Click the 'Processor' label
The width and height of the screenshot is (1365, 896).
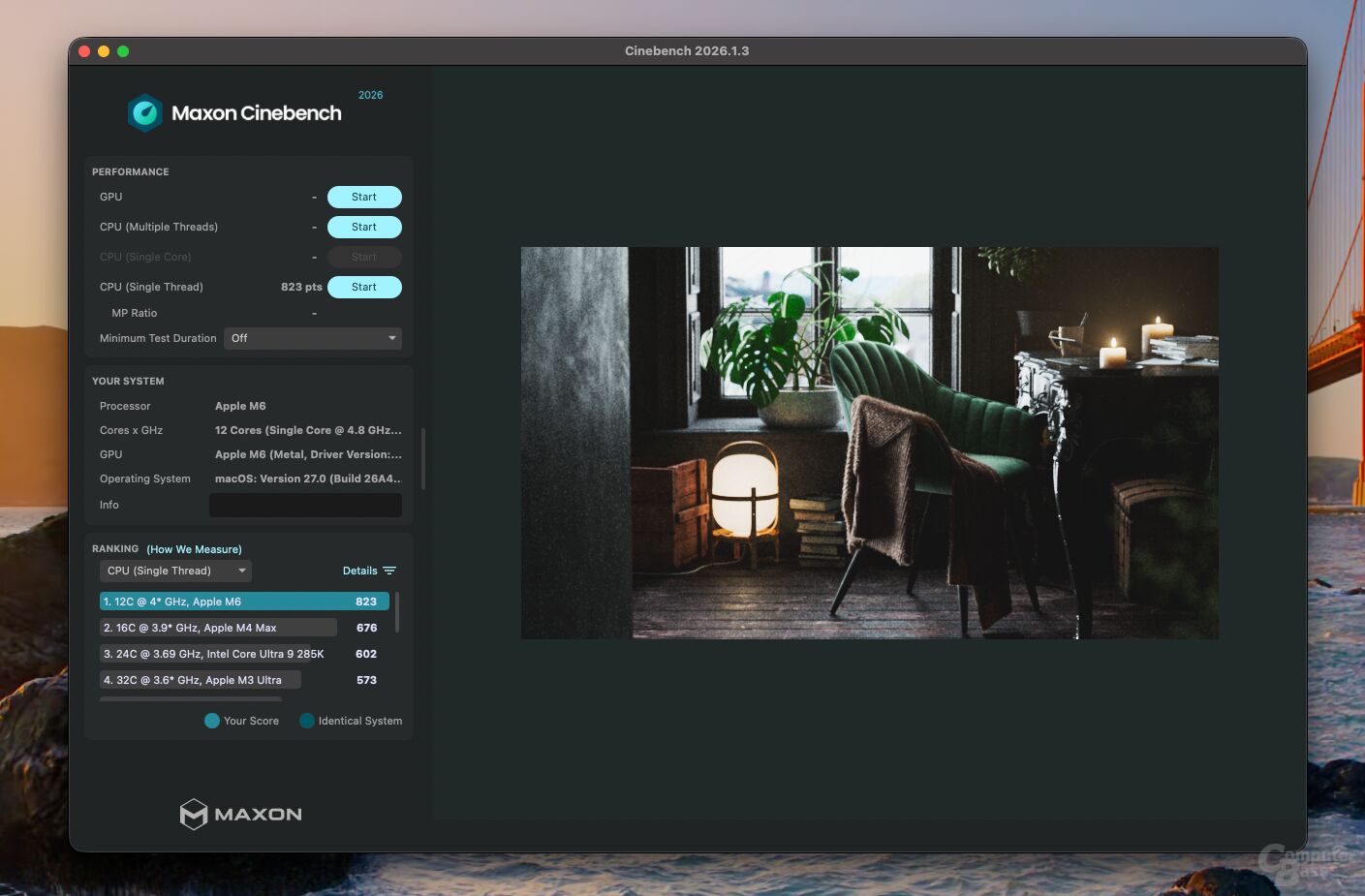pos(125,406)
